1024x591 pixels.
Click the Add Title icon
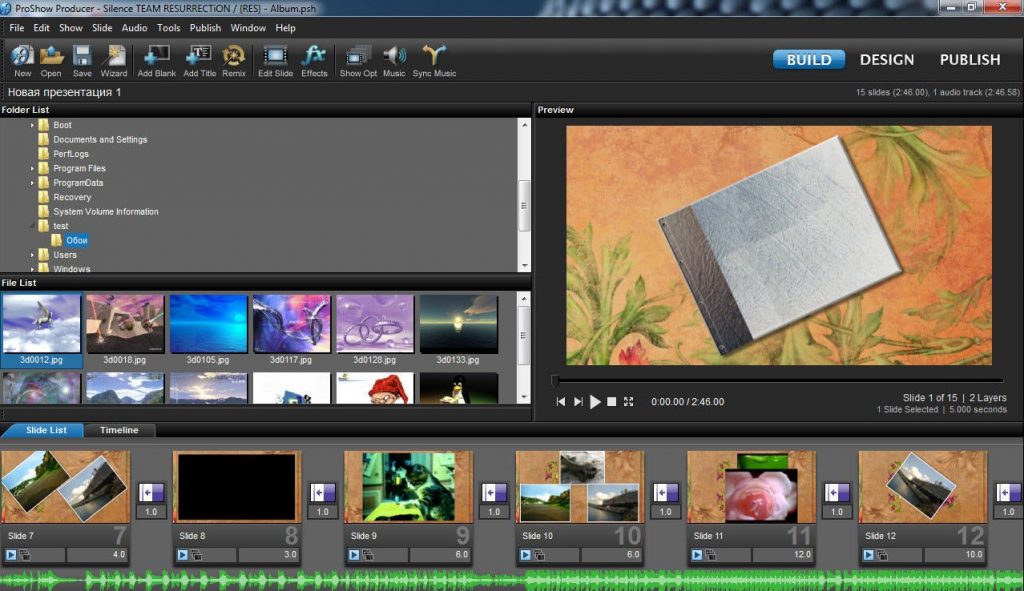199,56
